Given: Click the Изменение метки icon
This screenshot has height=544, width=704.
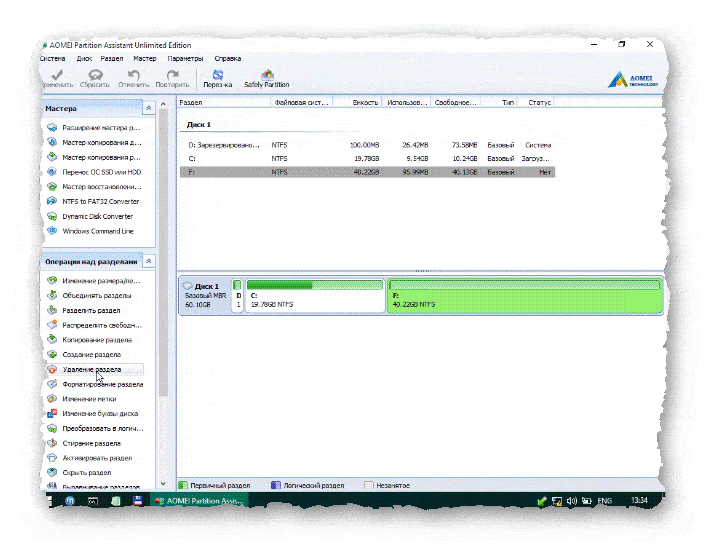Looking at the screenshot, I should tap(52, 399).
